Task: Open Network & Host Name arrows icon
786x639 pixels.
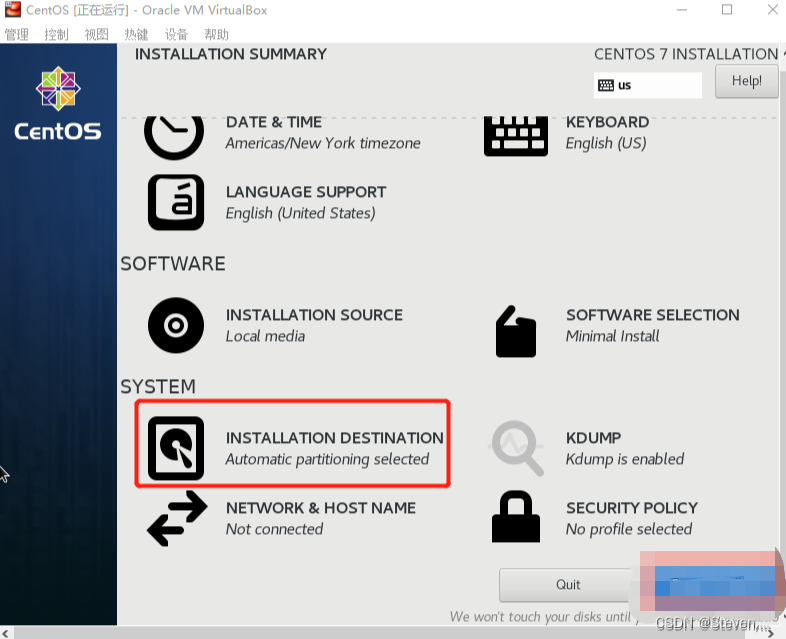Action: (177, 518)
